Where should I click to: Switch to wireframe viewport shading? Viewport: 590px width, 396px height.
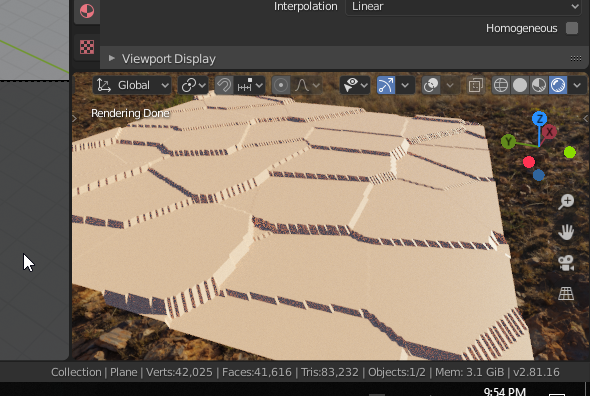[x=501, y=85]
